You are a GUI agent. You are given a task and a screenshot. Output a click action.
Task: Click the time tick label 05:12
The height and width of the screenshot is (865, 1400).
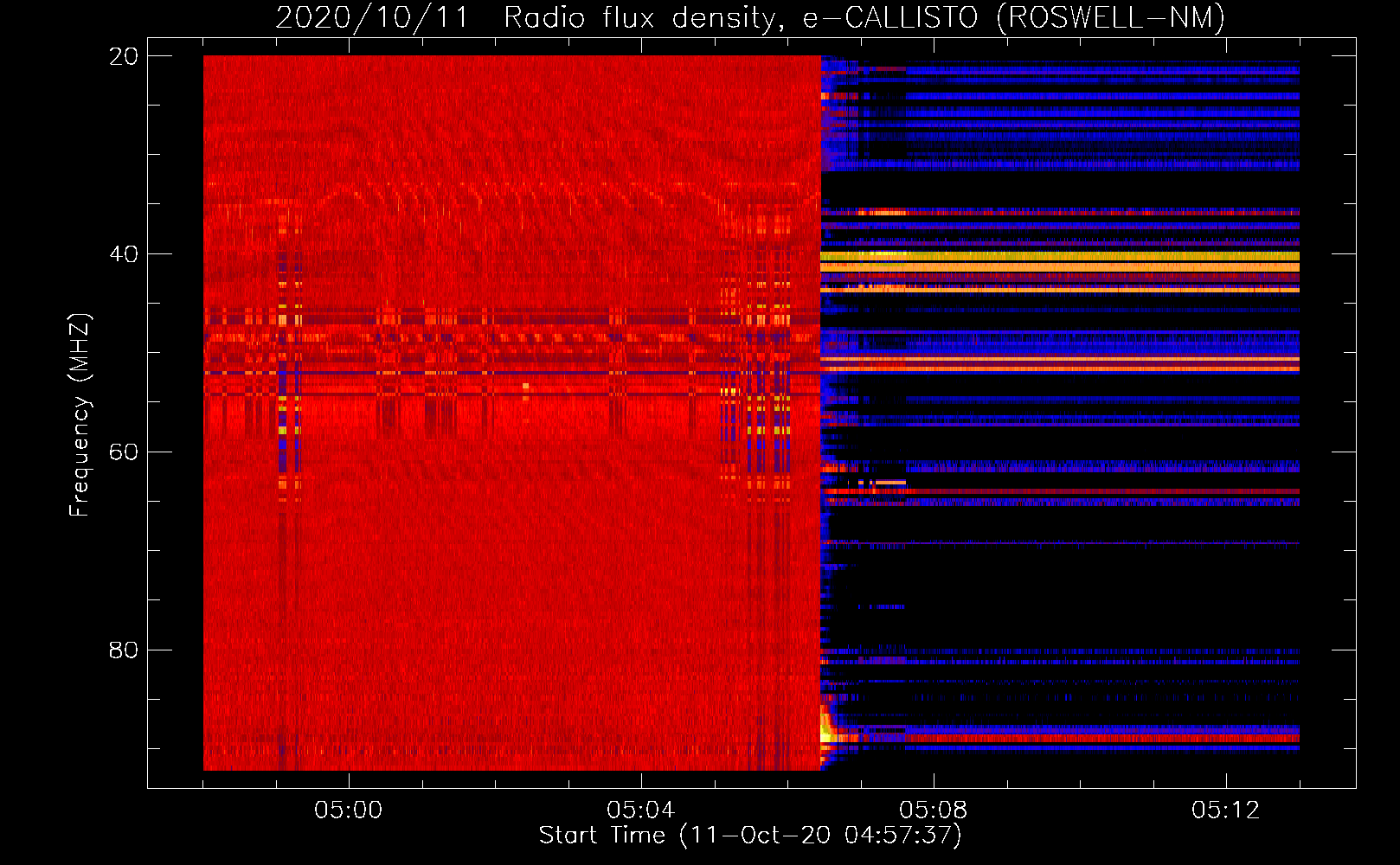(x=1226, y=811)
